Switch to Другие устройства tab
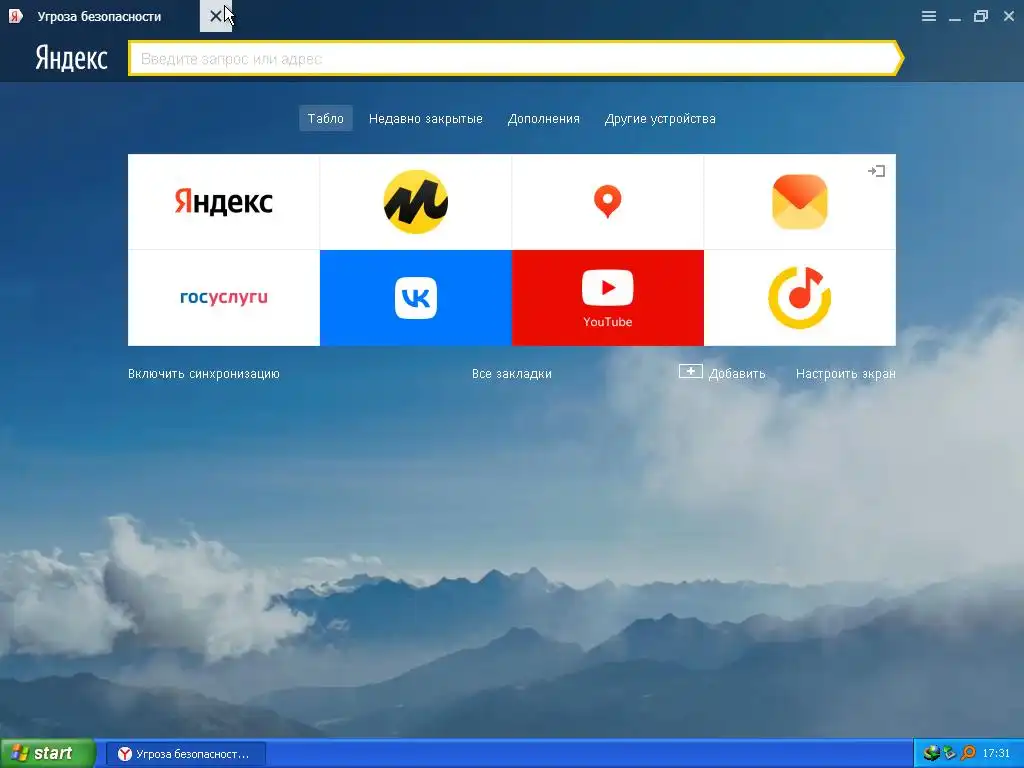Screen dimensions: 1024x768 pyautogui.click(x=660, y=118)
